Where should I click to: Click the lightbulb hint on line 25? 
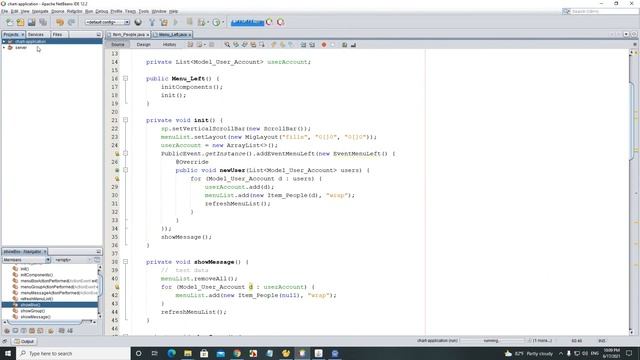pos(117,154)
